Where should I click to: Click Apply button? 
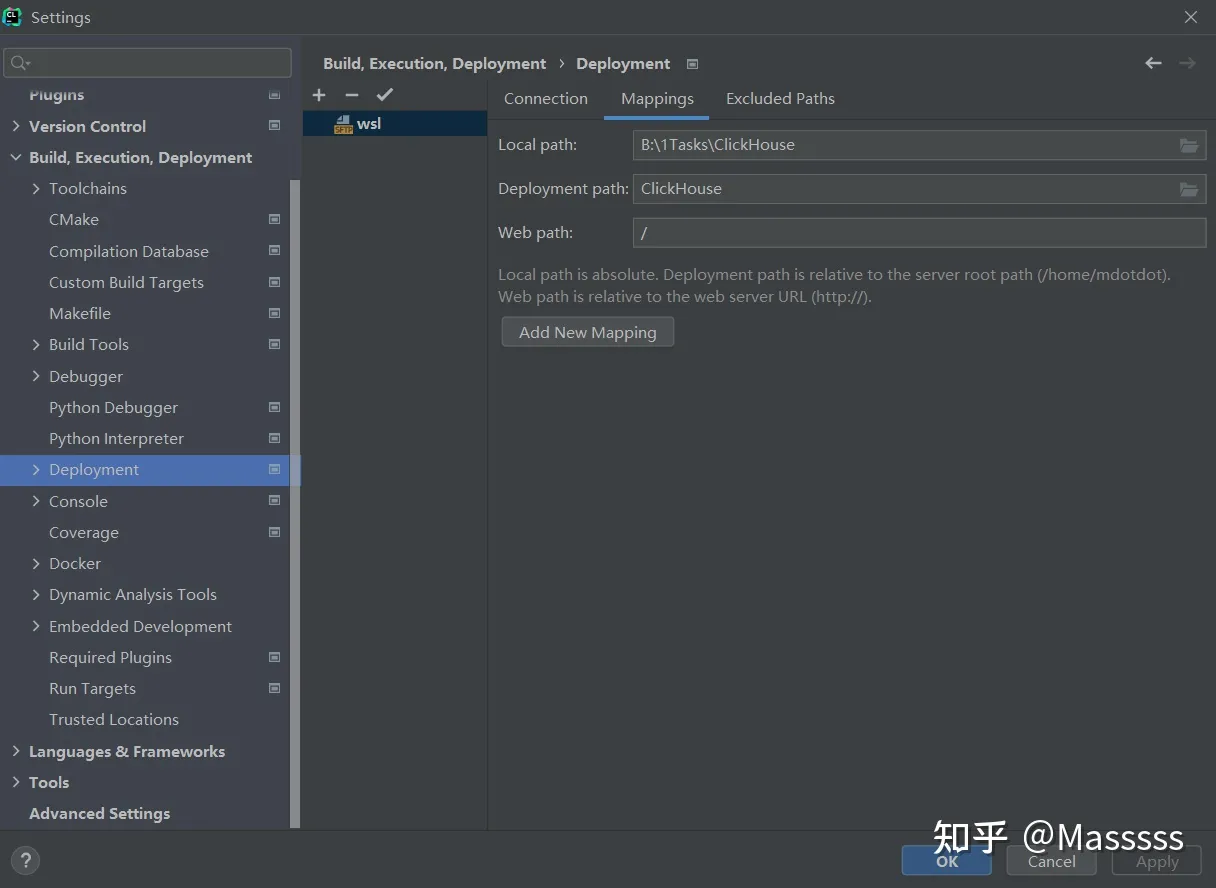tap(1157, 861)
